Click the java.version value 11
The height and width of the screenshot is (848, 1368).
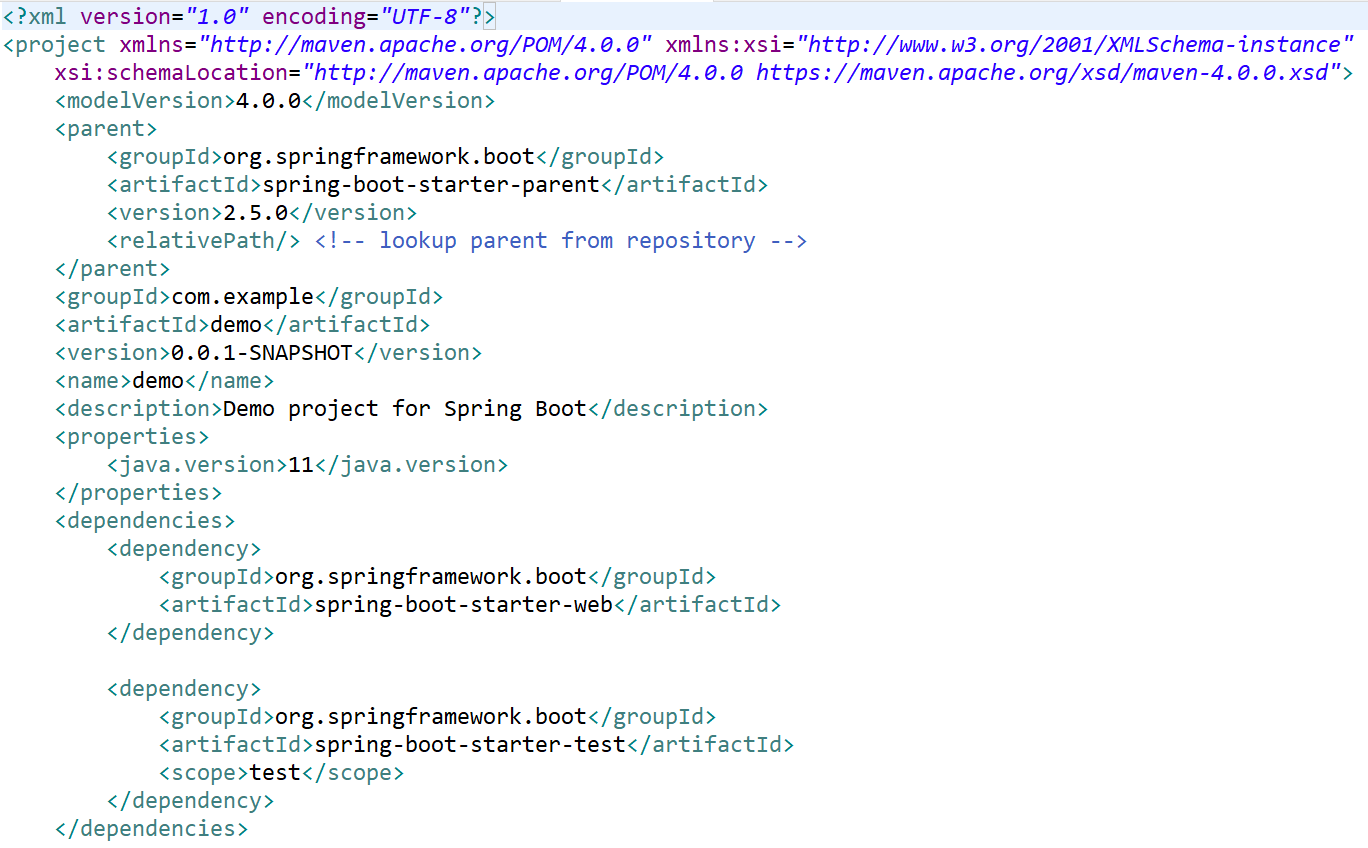[x=301, y=464]
